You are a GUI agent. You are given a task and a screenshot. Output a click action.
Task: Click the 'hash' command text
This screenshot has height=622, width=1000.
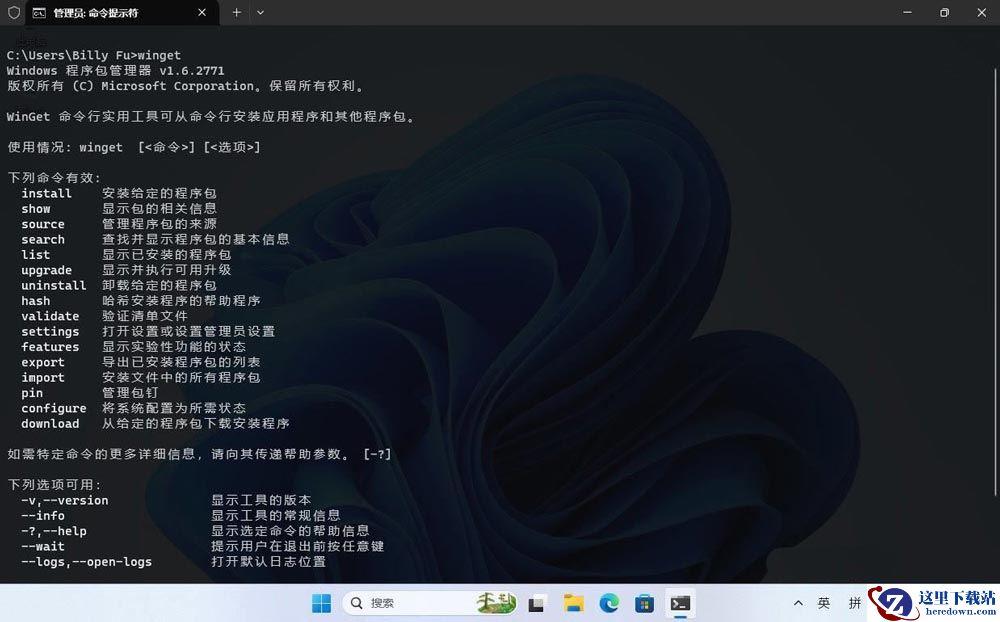36,300
